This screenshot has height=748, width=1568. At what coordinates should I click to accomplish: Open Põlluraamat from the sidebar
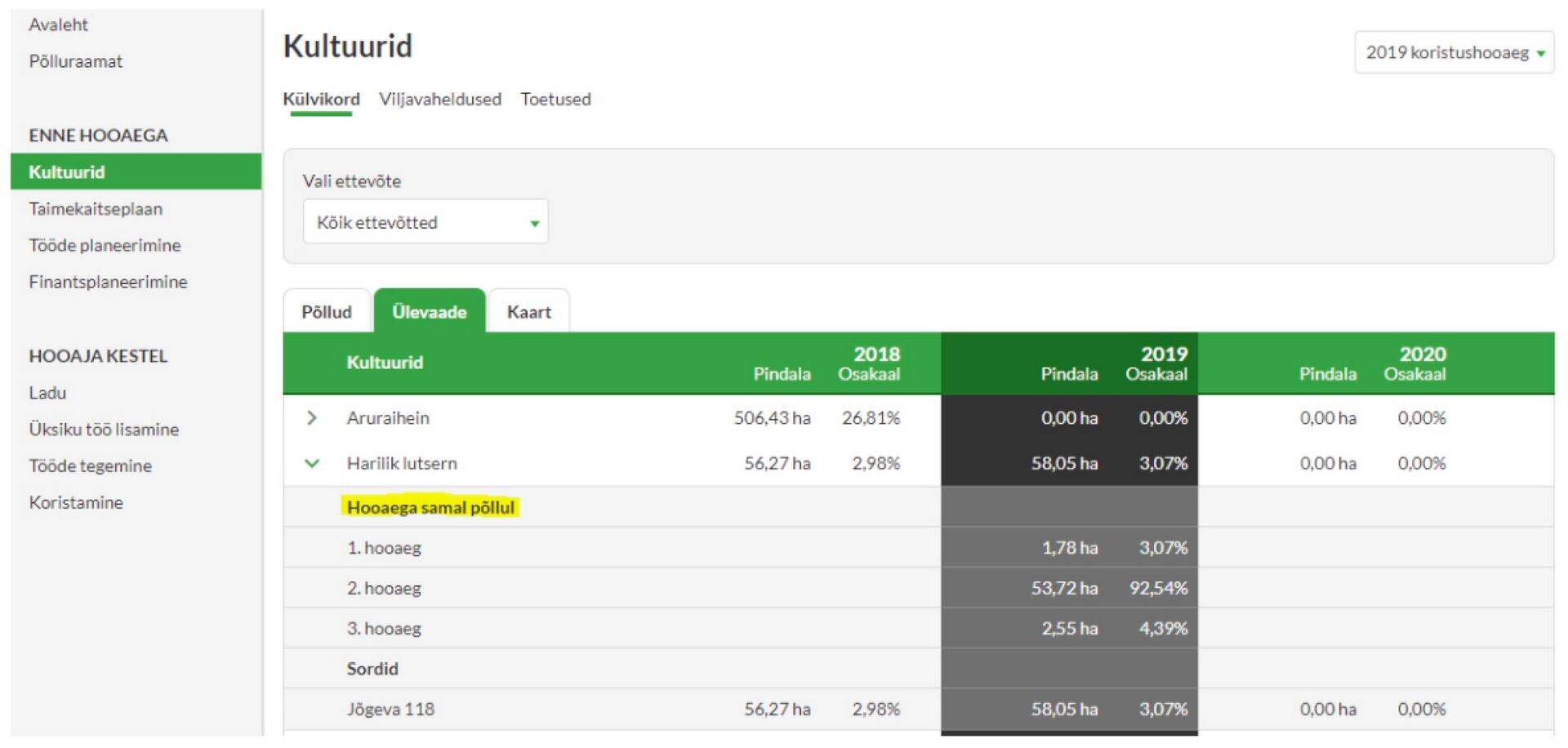point(75,61)
